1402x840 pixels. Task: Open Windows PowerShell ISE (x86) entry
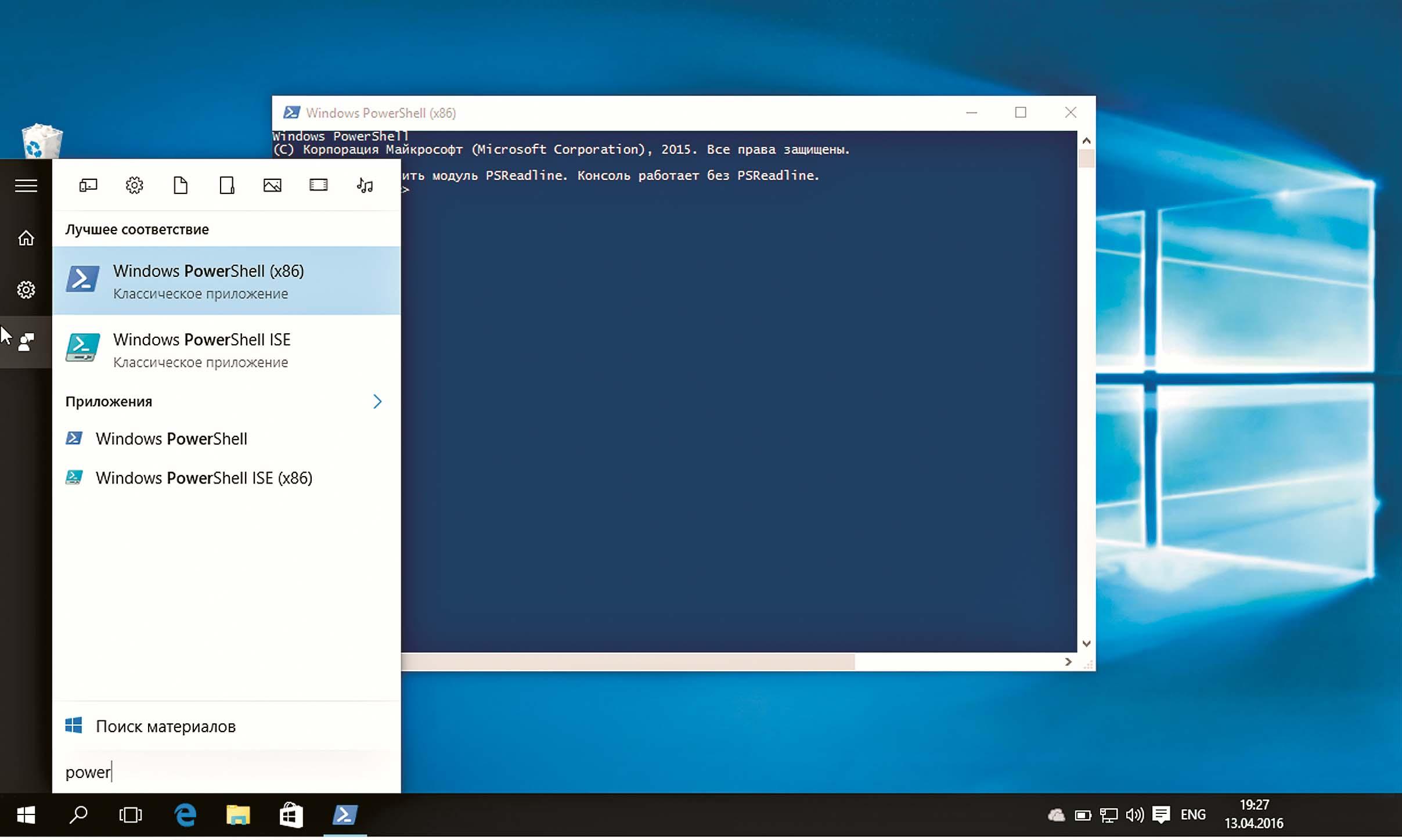pyautogui.click(x=203, y=478)
